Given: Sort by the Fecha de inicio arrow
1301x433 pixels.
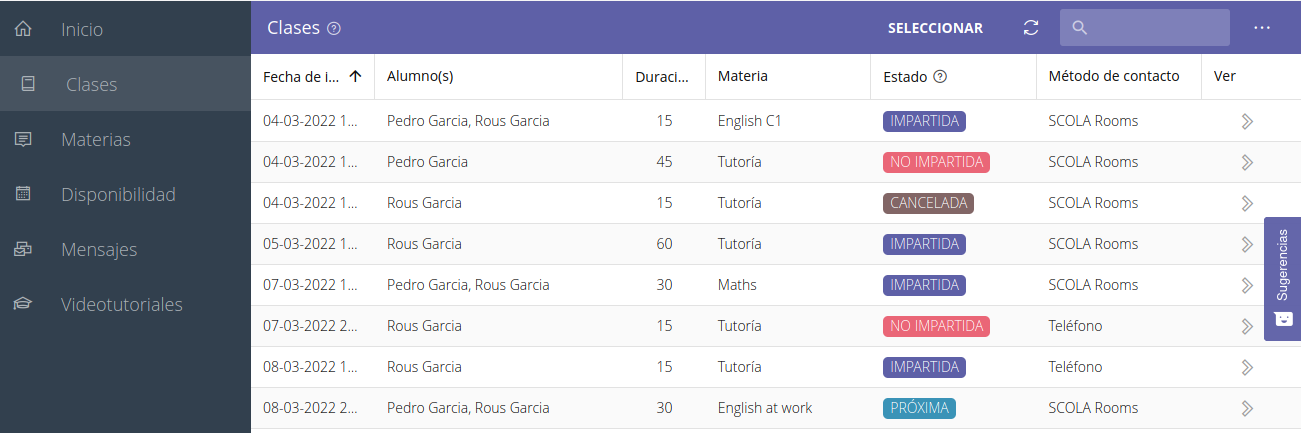Looking at the screenshot, I should (355, 76).
